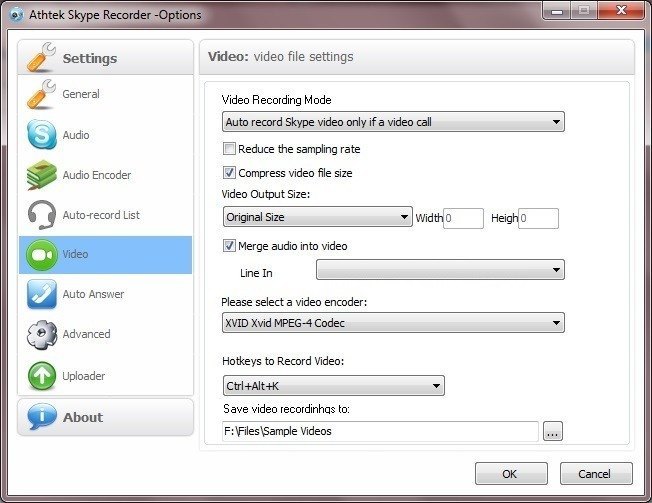Click the green Video camera icon
This screenshot has width=652, height=503.
tap(41, 255)
